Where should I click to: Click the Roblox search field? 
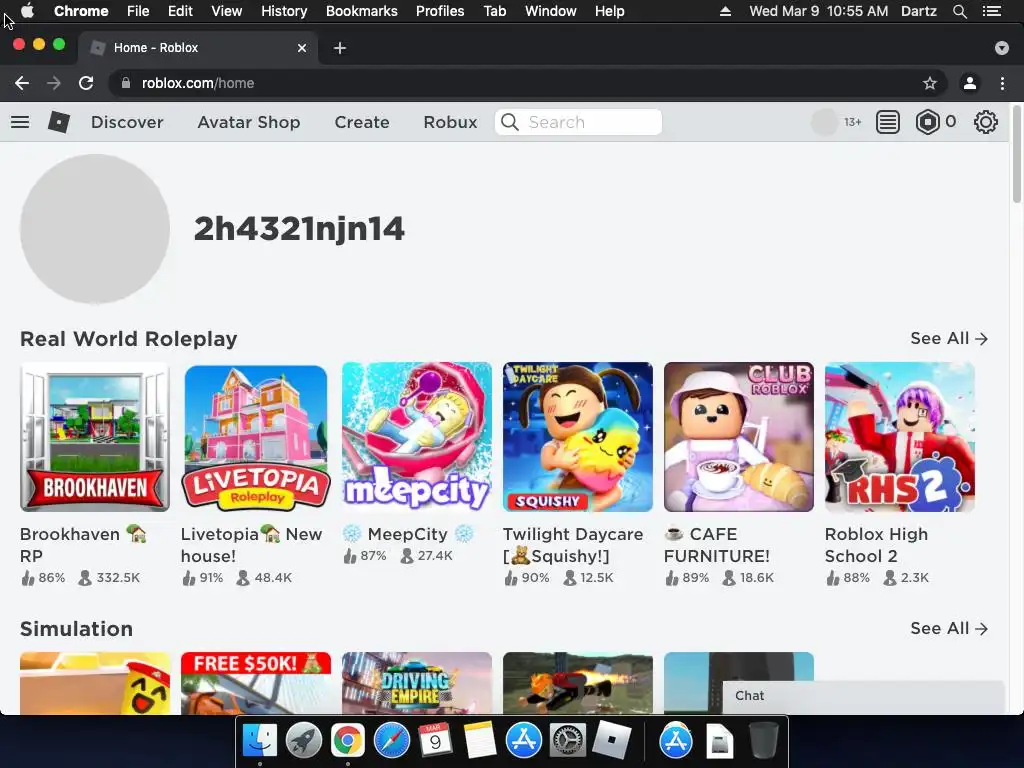(578, 122)
